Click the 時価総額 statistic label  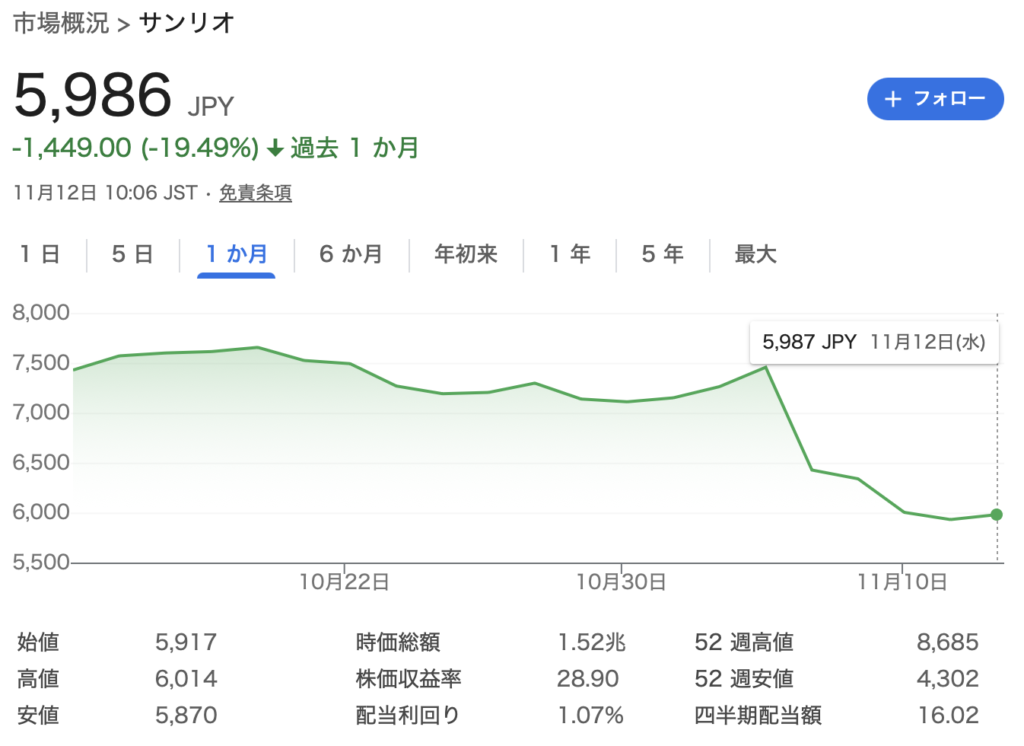[397, 643]
